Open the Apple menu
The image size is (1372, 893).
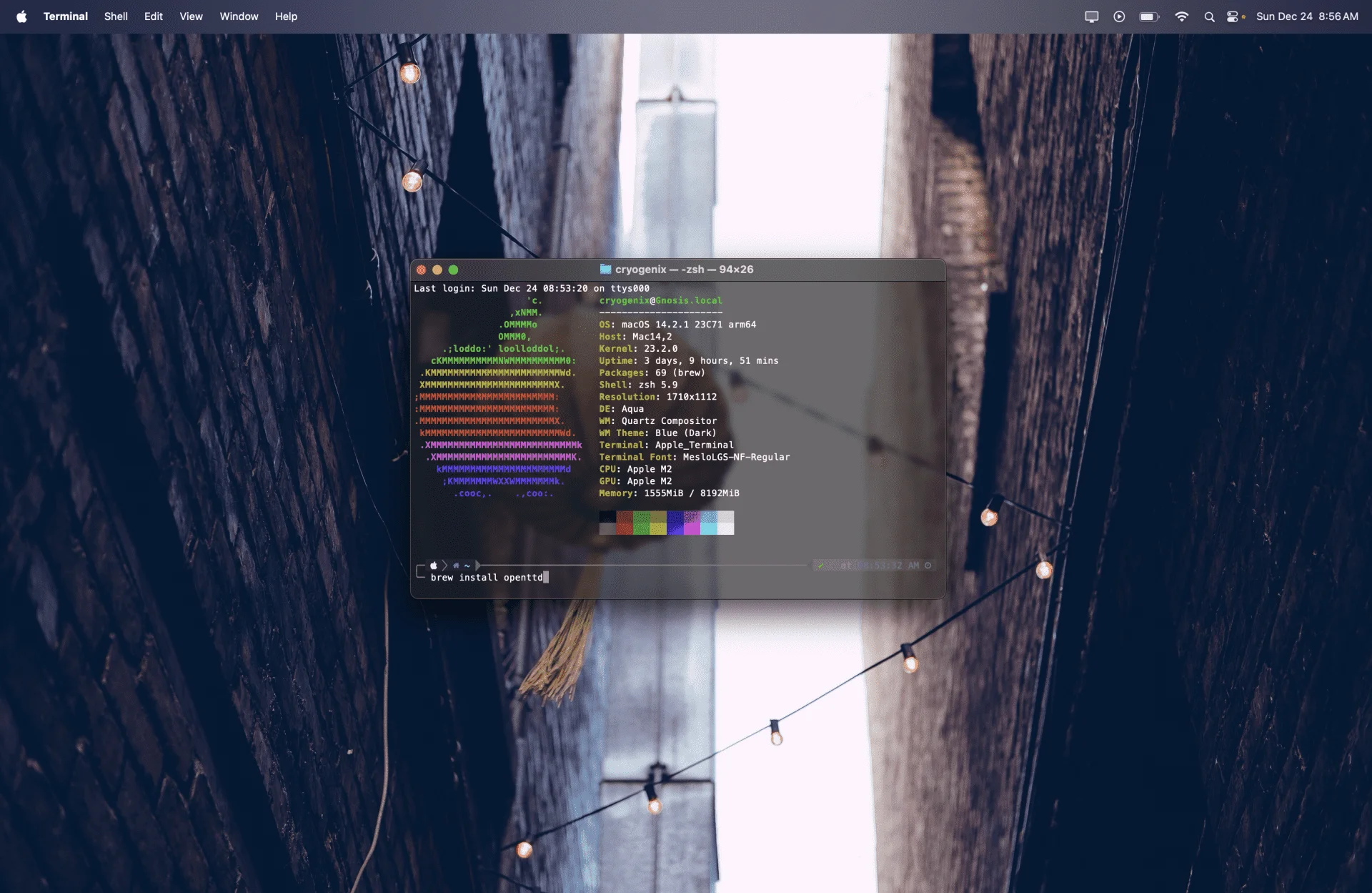point(21,16)
